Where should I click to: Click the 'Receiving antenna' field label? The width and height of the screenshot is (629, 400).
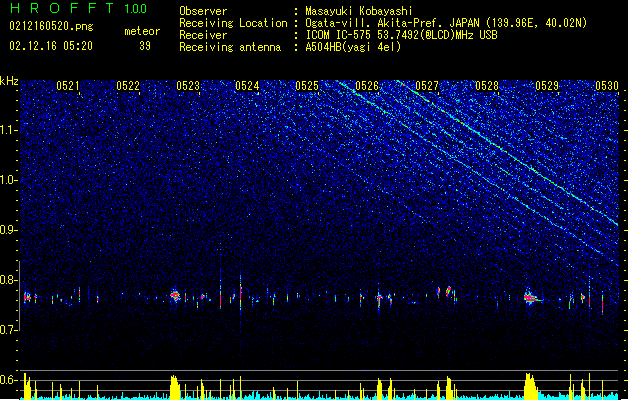coord(230,47)
